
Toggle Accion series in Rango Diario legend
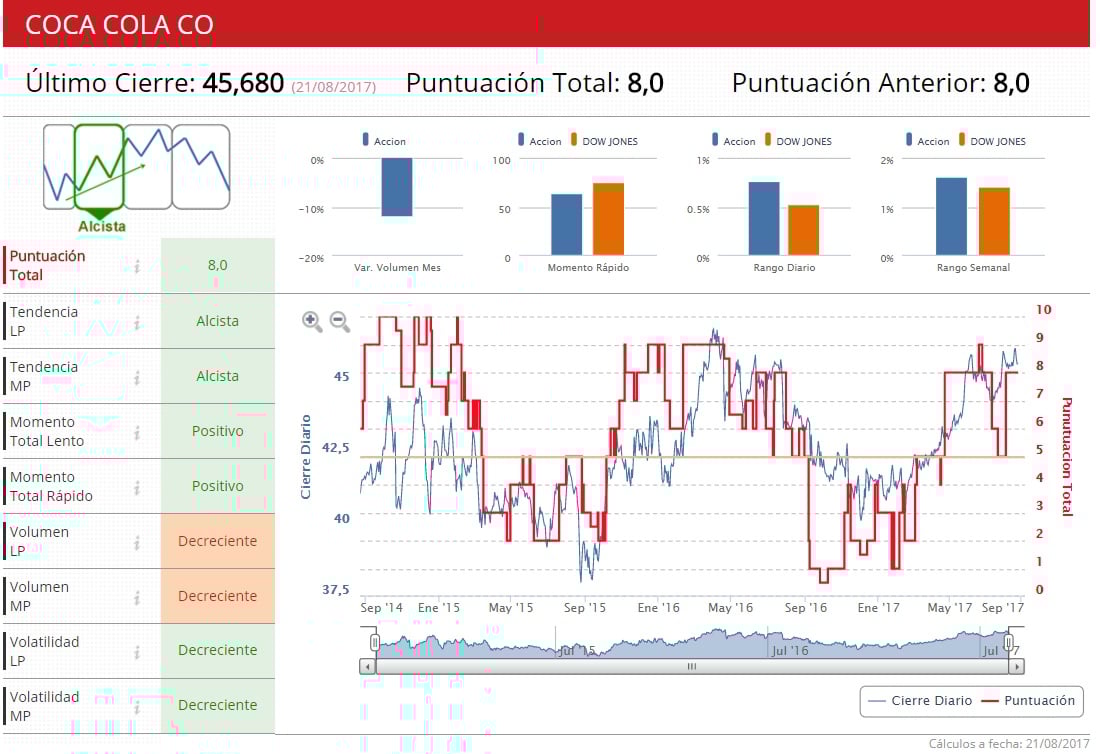pos(734,140)
